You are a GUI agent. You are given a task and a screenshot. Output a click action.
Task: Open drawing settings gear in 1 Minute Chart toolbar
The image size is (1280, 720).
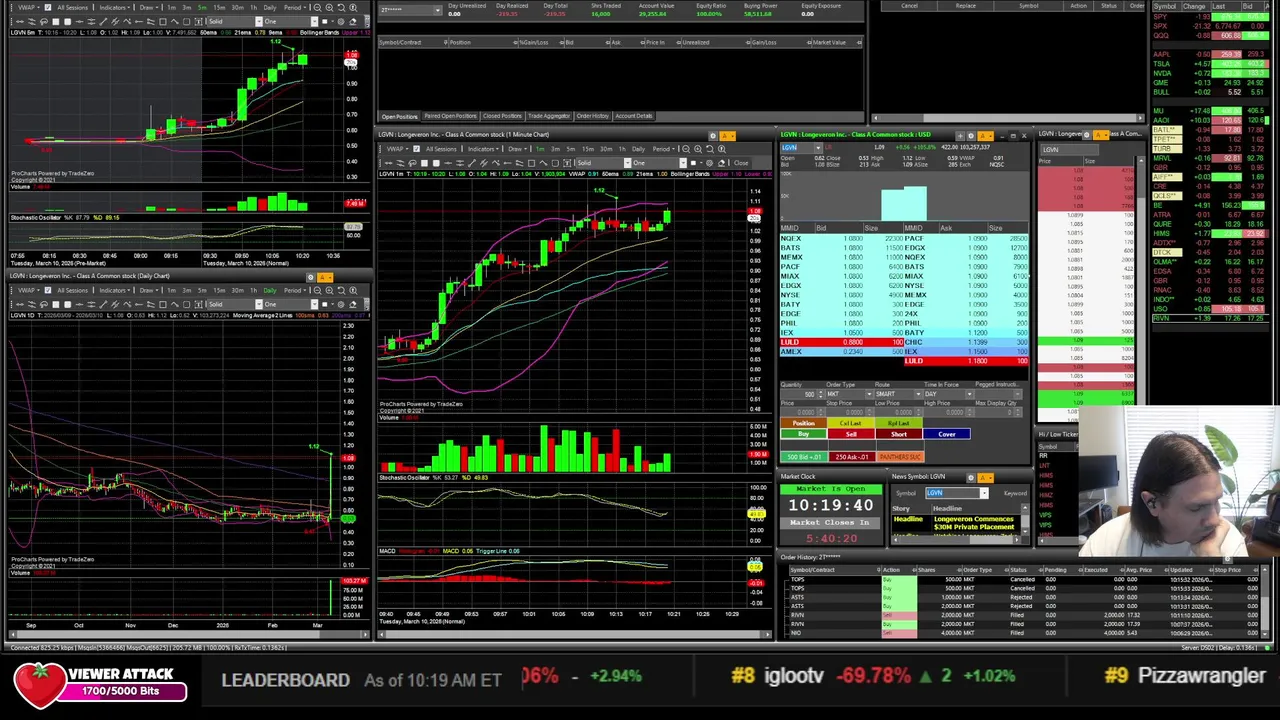pos(709,163)
